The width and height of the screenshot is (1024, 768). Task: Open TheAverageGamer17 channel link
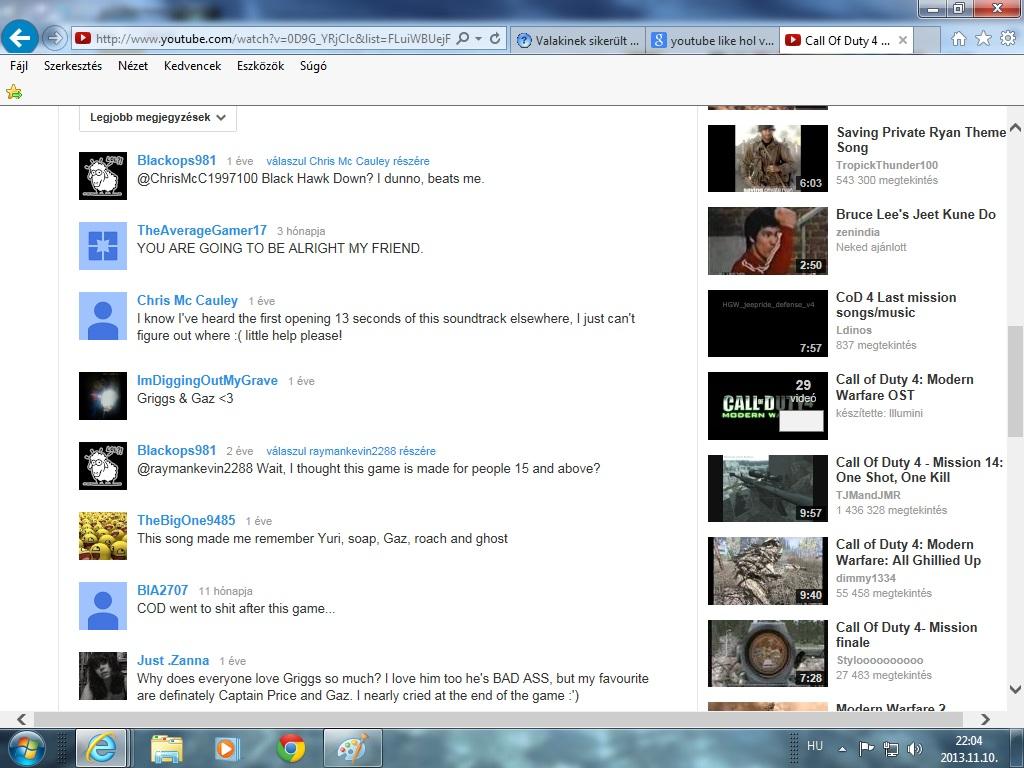[x=202, y=230]
